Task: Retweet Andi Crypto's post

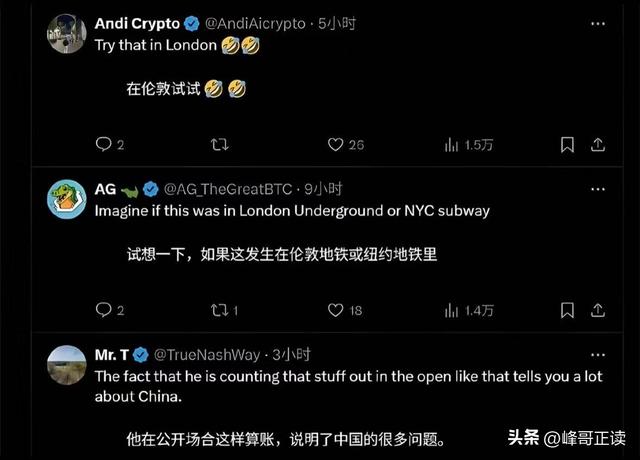Action: point(221,145)
